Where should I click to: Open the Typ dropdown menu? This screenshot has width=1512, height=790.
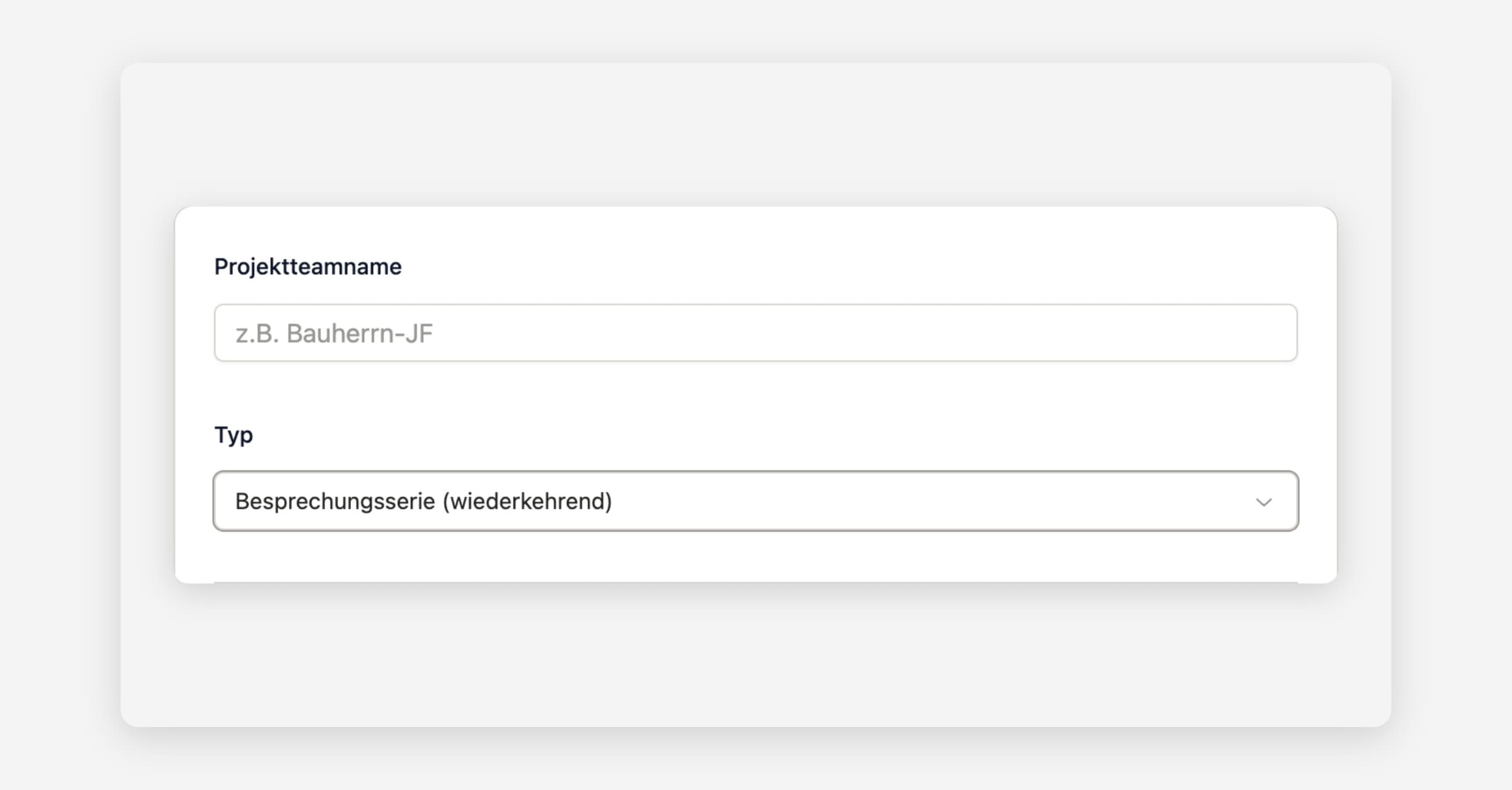755,501
